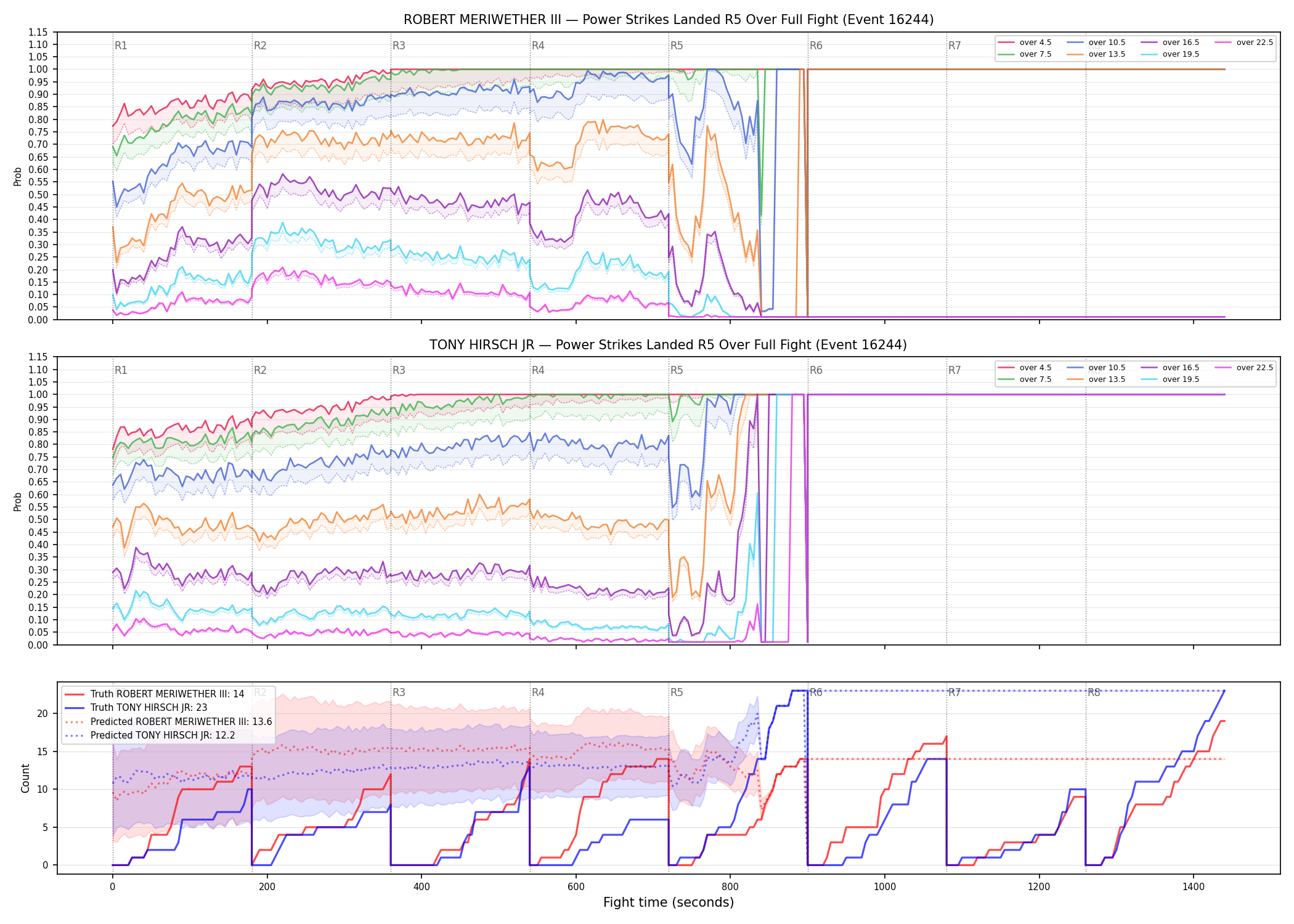
Task: Click the Tony Hirsch Jr chart title
Action: click(668, 345)
